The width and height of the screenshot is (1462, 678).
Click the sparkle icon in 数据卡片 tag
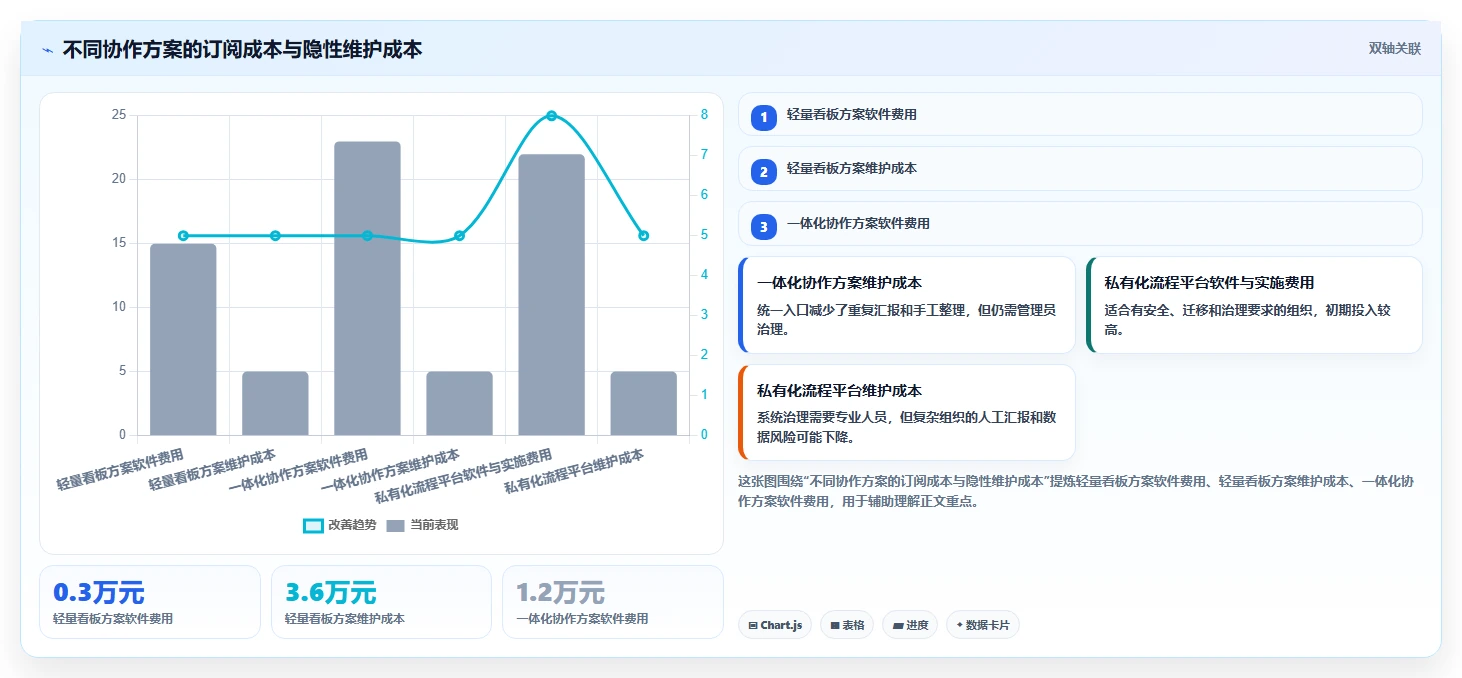(960, 625)
